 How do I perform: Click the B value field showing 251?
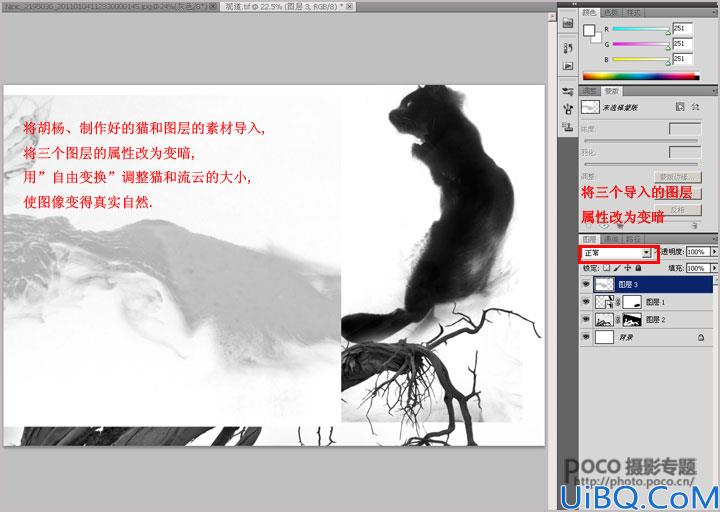pyautogui.click(x=683, y=59)
